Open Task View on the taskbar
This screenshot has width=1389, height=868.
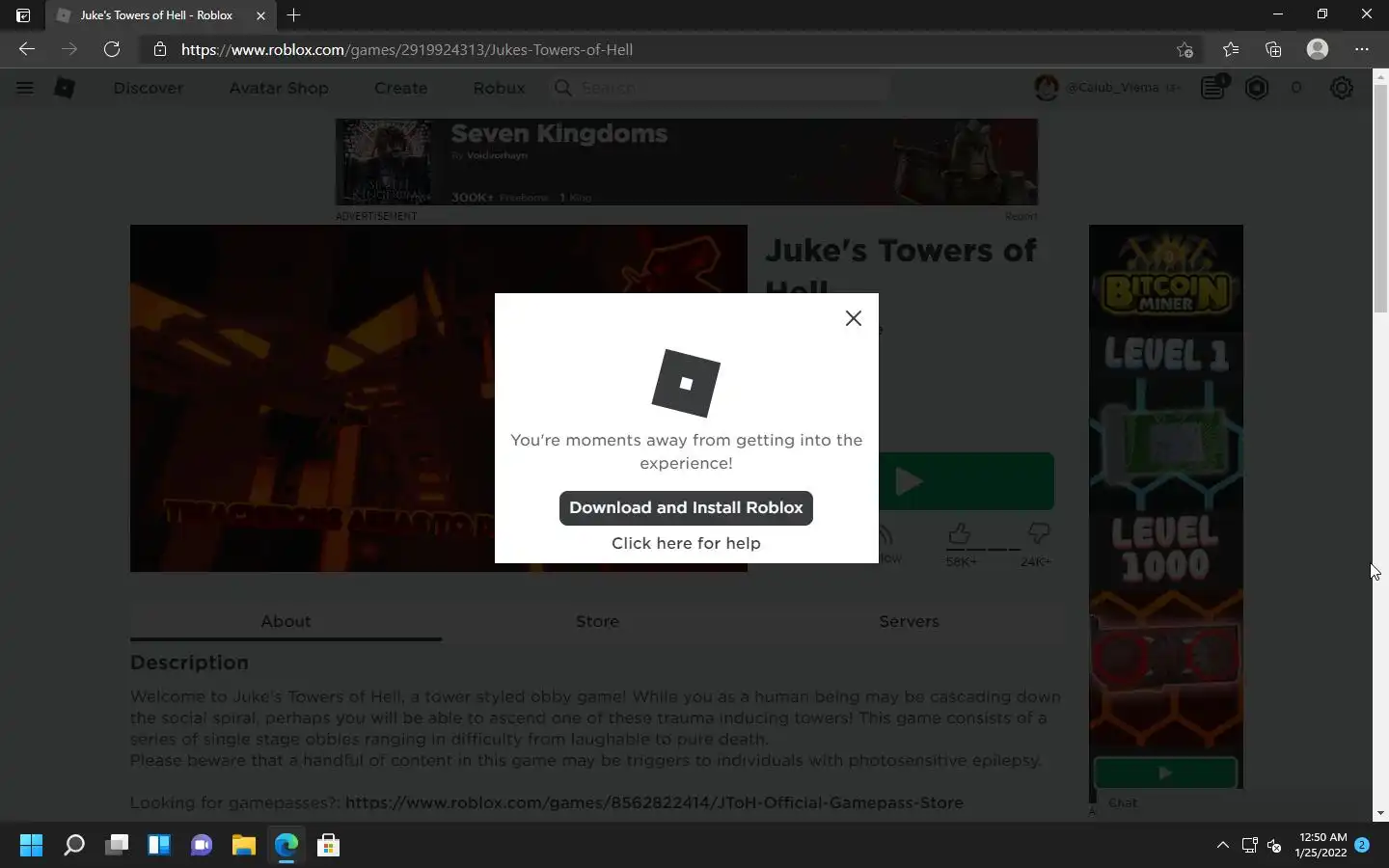117,846
